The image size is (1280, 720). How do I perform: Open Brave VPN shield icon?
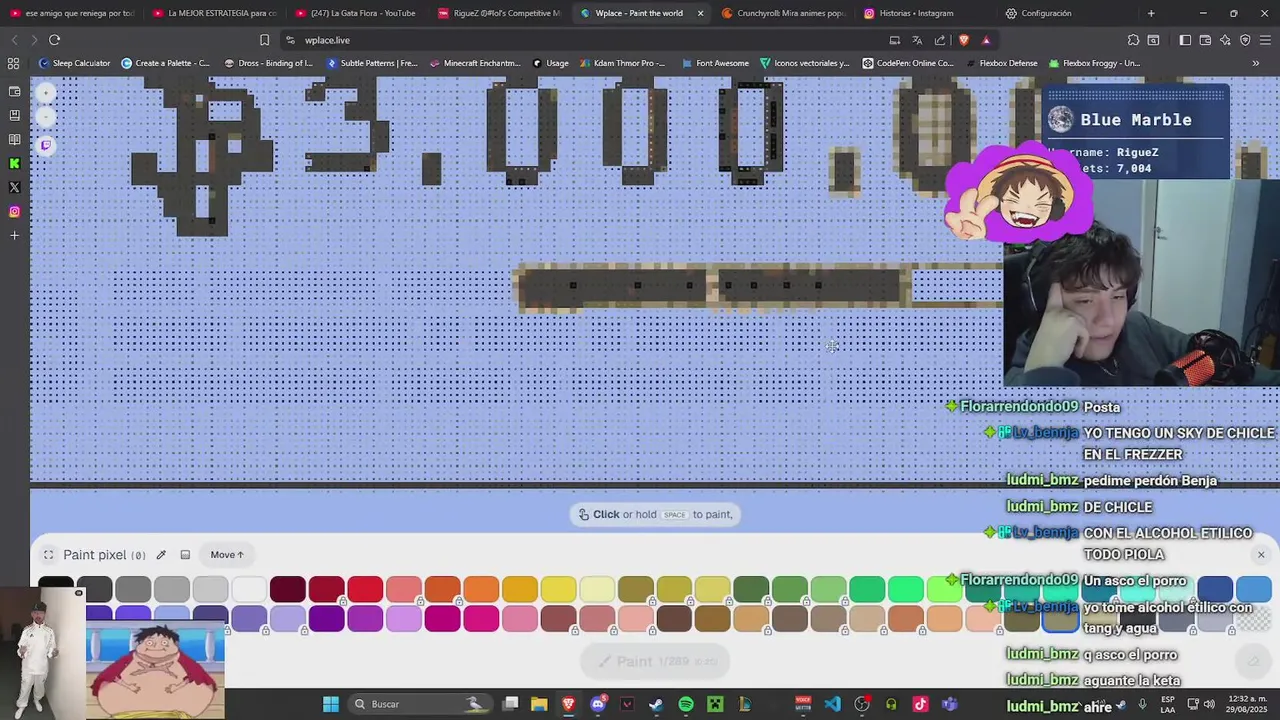click(1245, 40)
